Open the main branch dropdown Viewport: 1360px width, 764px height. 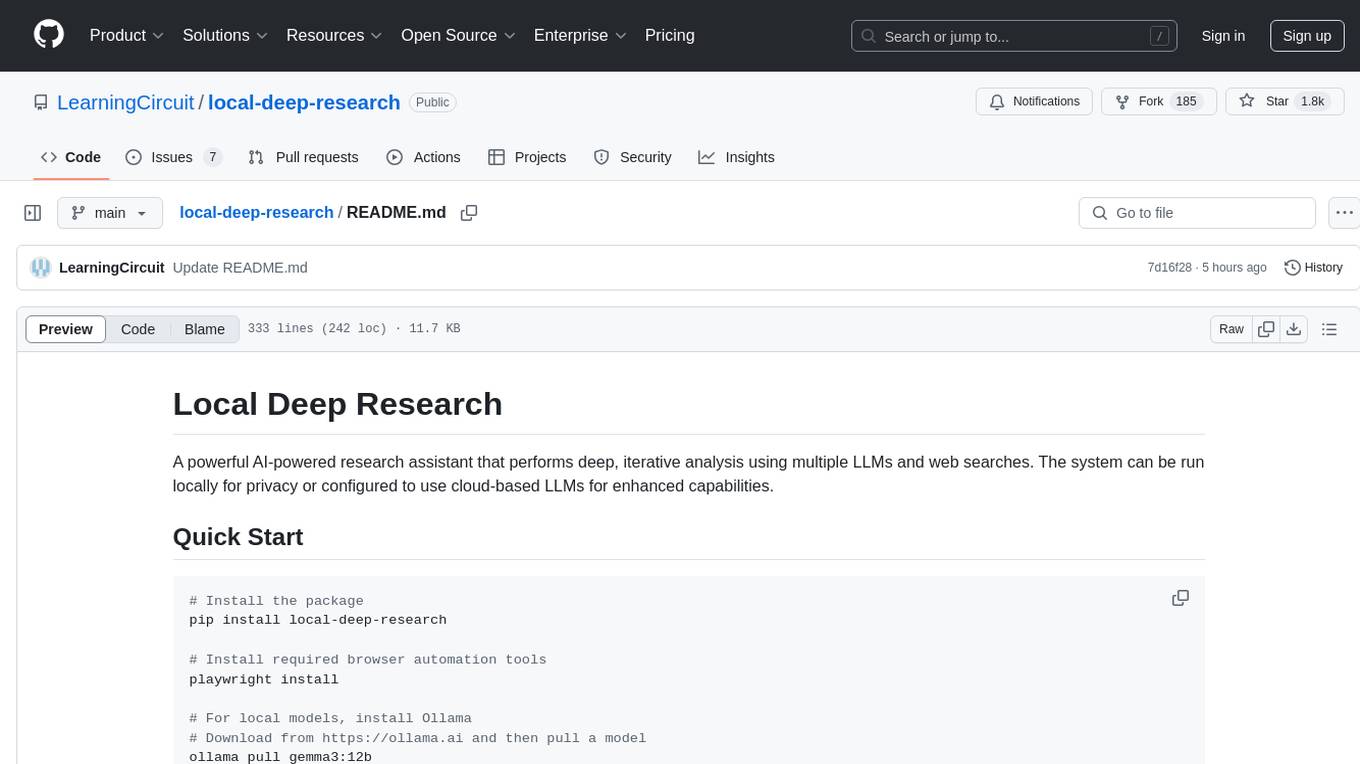click(x=110, y=213)
